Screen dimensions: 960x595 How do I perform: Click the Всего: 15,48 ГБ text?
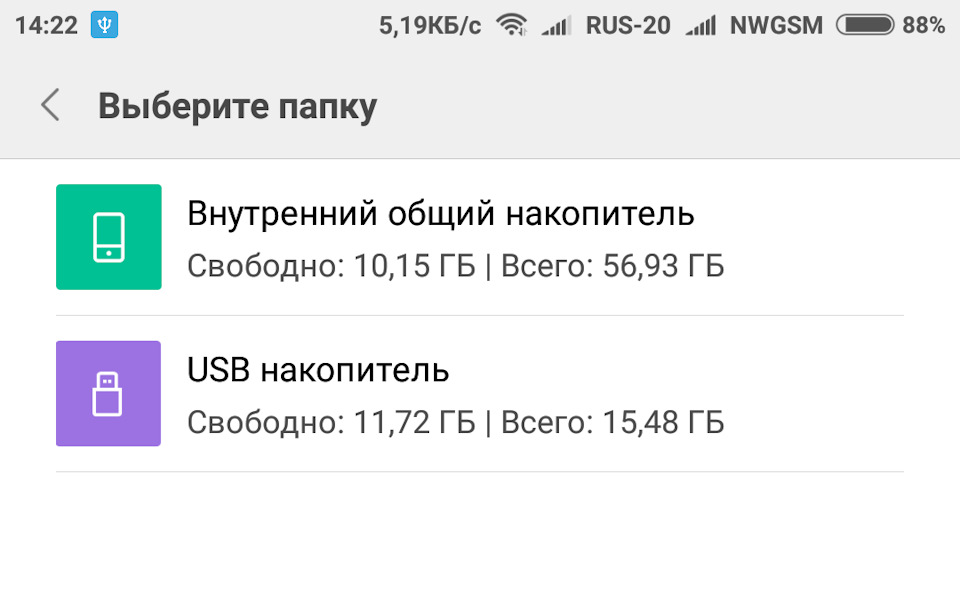(x=612, y=423)
